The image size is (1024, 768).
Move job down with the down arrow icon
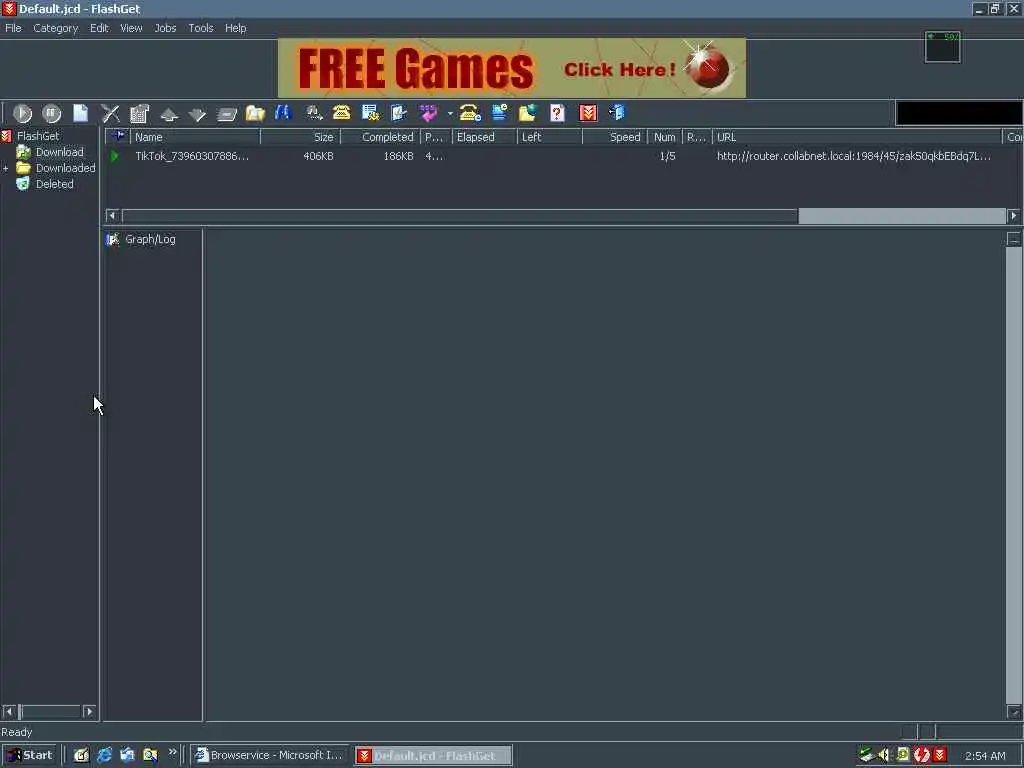tap(197, 115)
